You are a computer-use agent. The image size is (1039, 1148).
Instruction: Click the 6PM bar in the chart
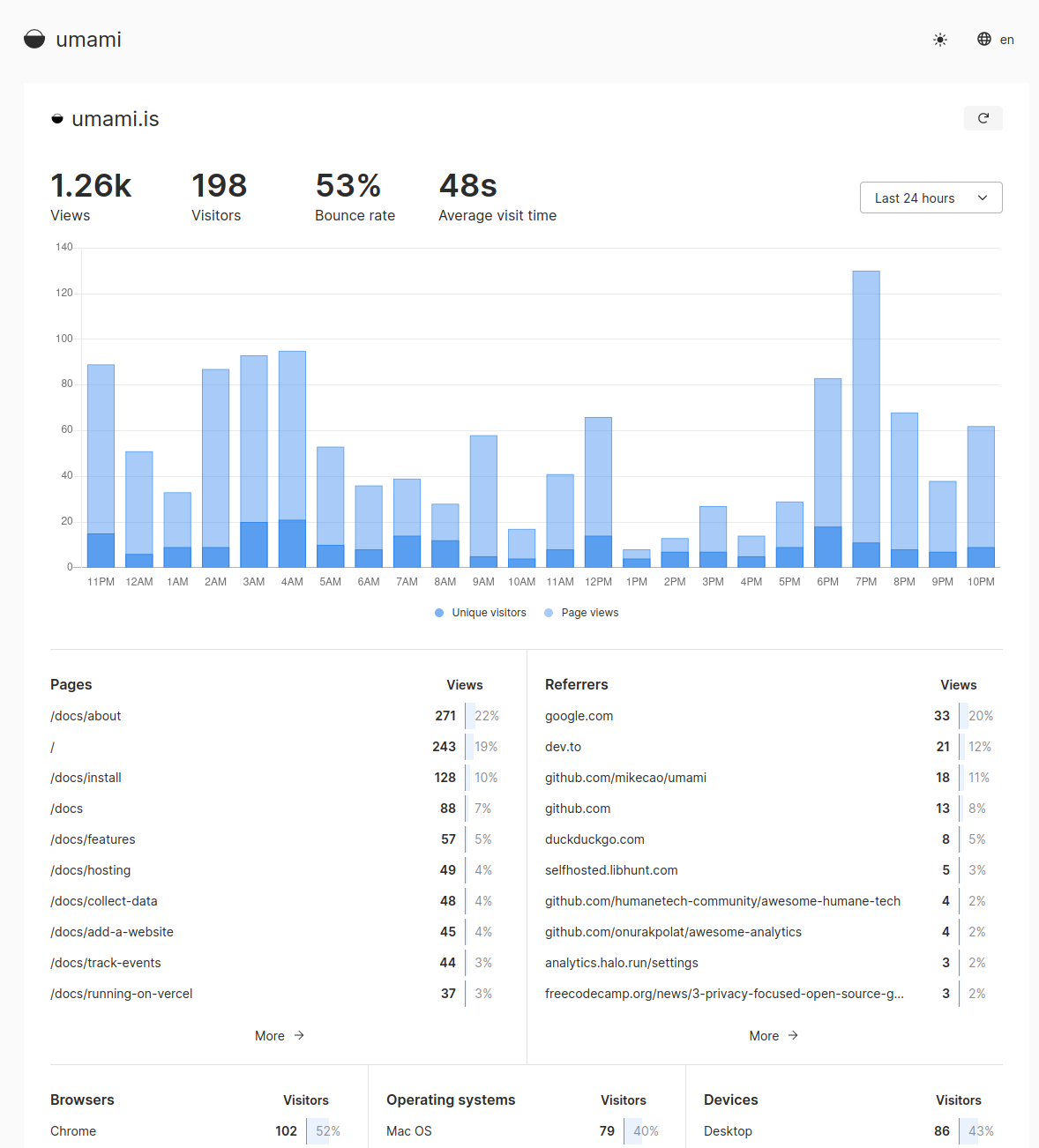coord(827,473)
